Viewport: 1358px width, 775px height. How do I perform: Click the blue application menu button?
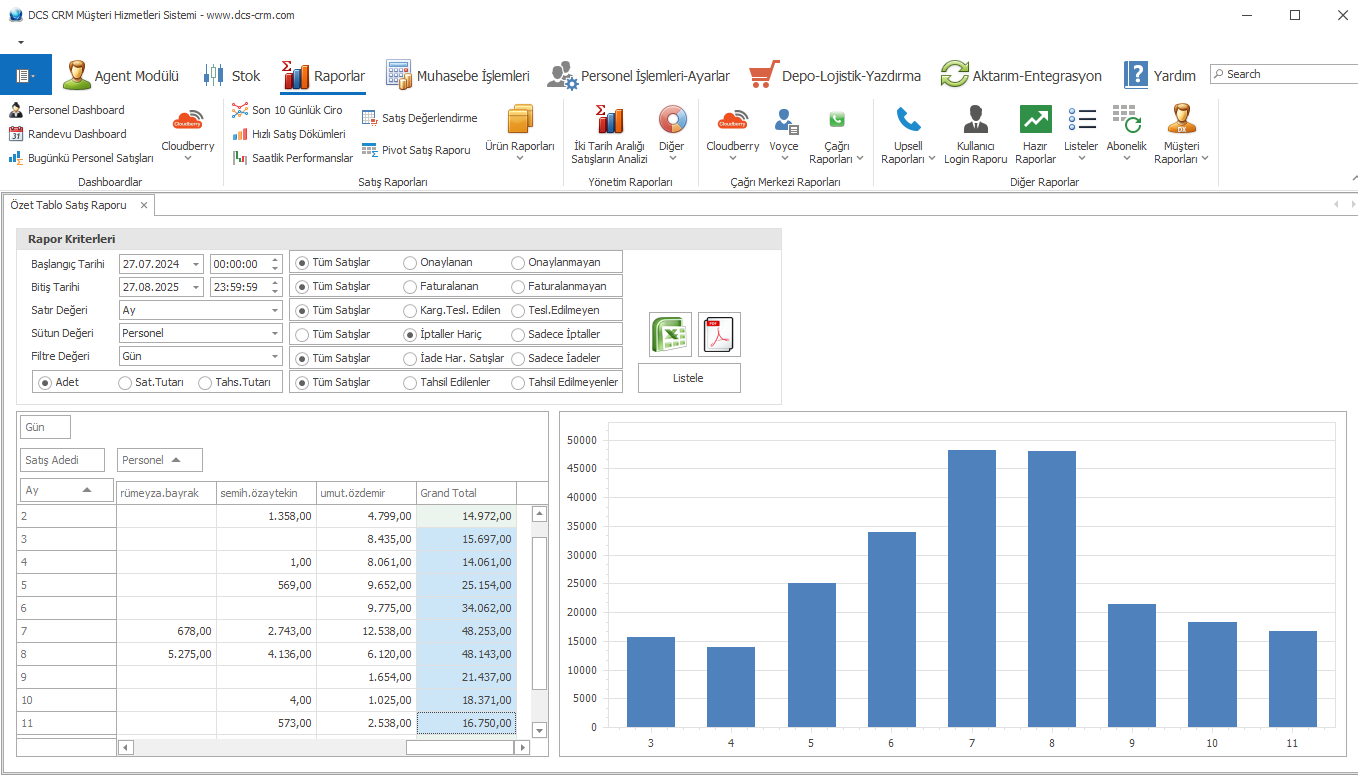(26, 75)
